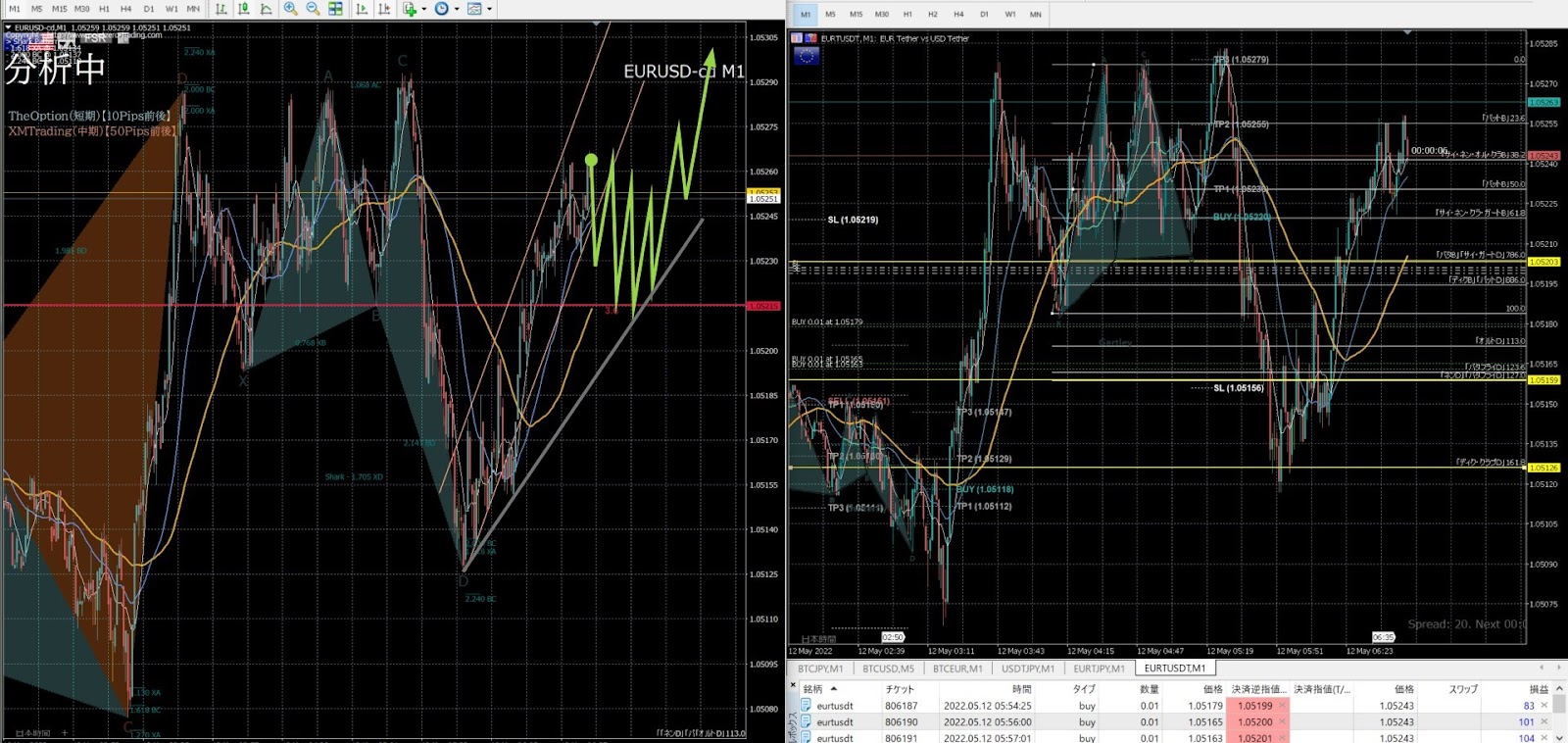
Task: Activate M5 timeframe on right terminal
Action: point(830,15)
